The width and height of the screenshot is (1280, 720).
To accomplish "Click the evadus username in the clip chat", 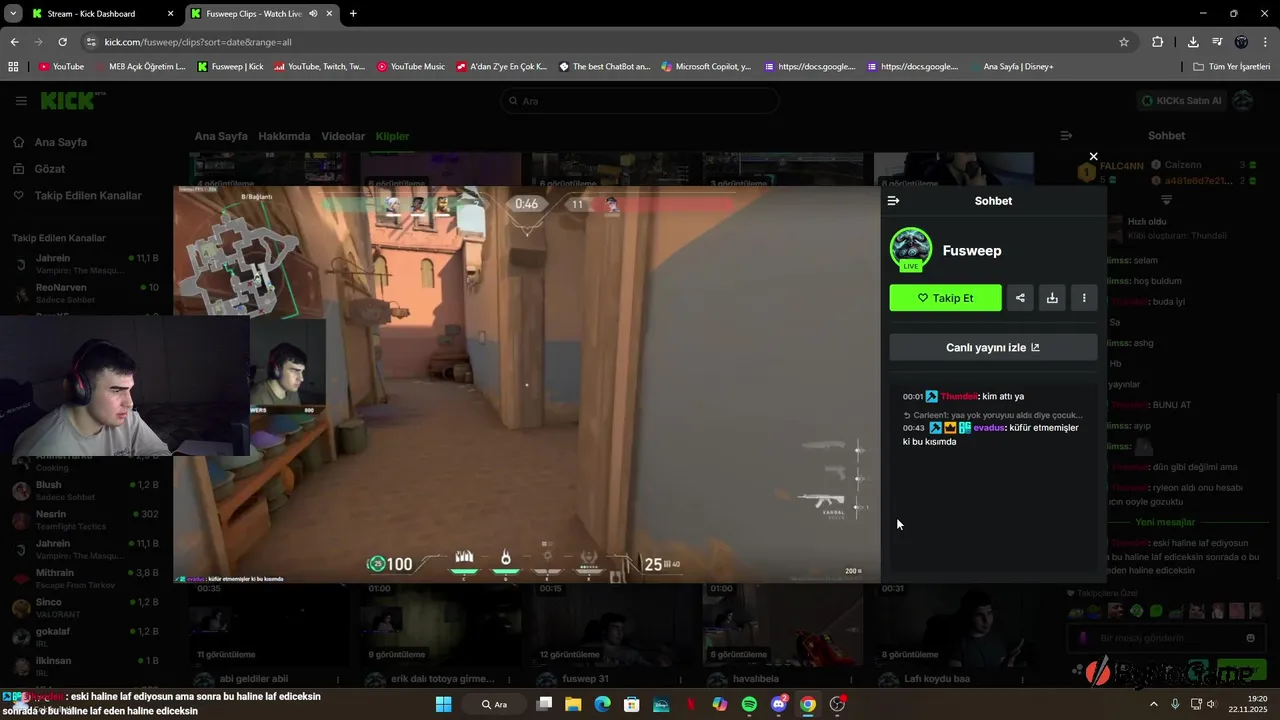I will tap(989, 428).
